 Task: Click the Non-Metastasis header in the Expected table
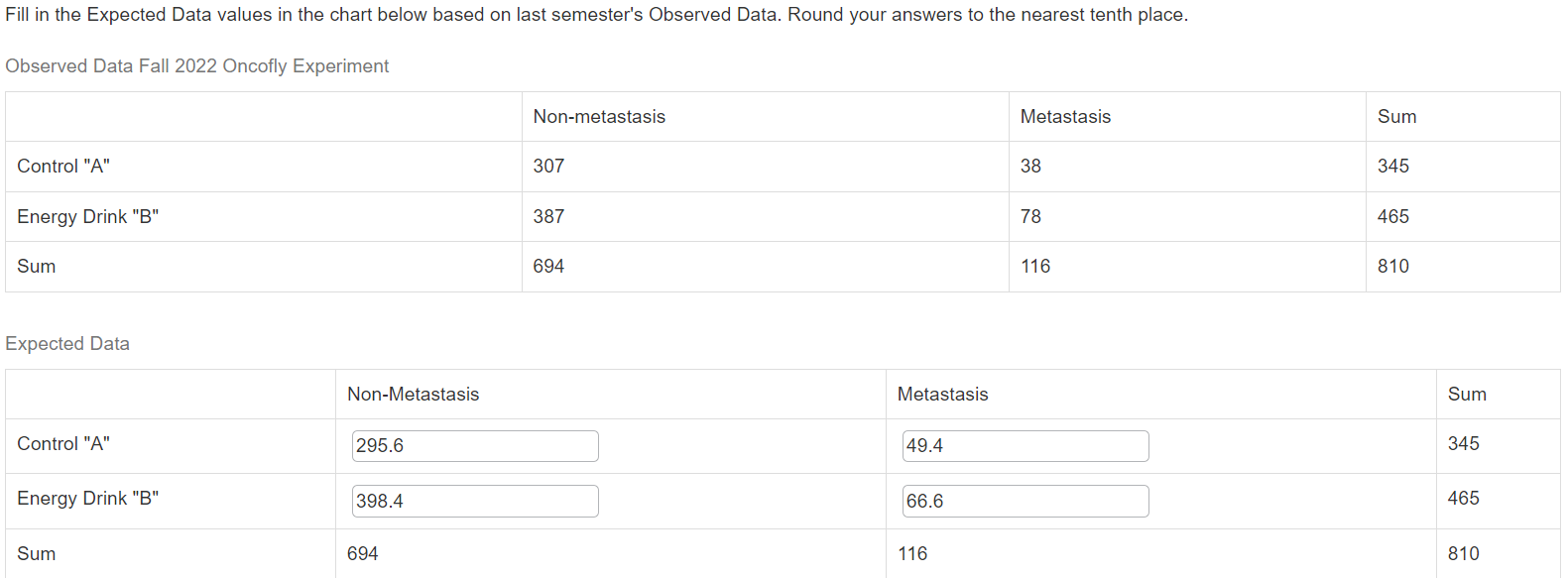(x=413, y=395)
